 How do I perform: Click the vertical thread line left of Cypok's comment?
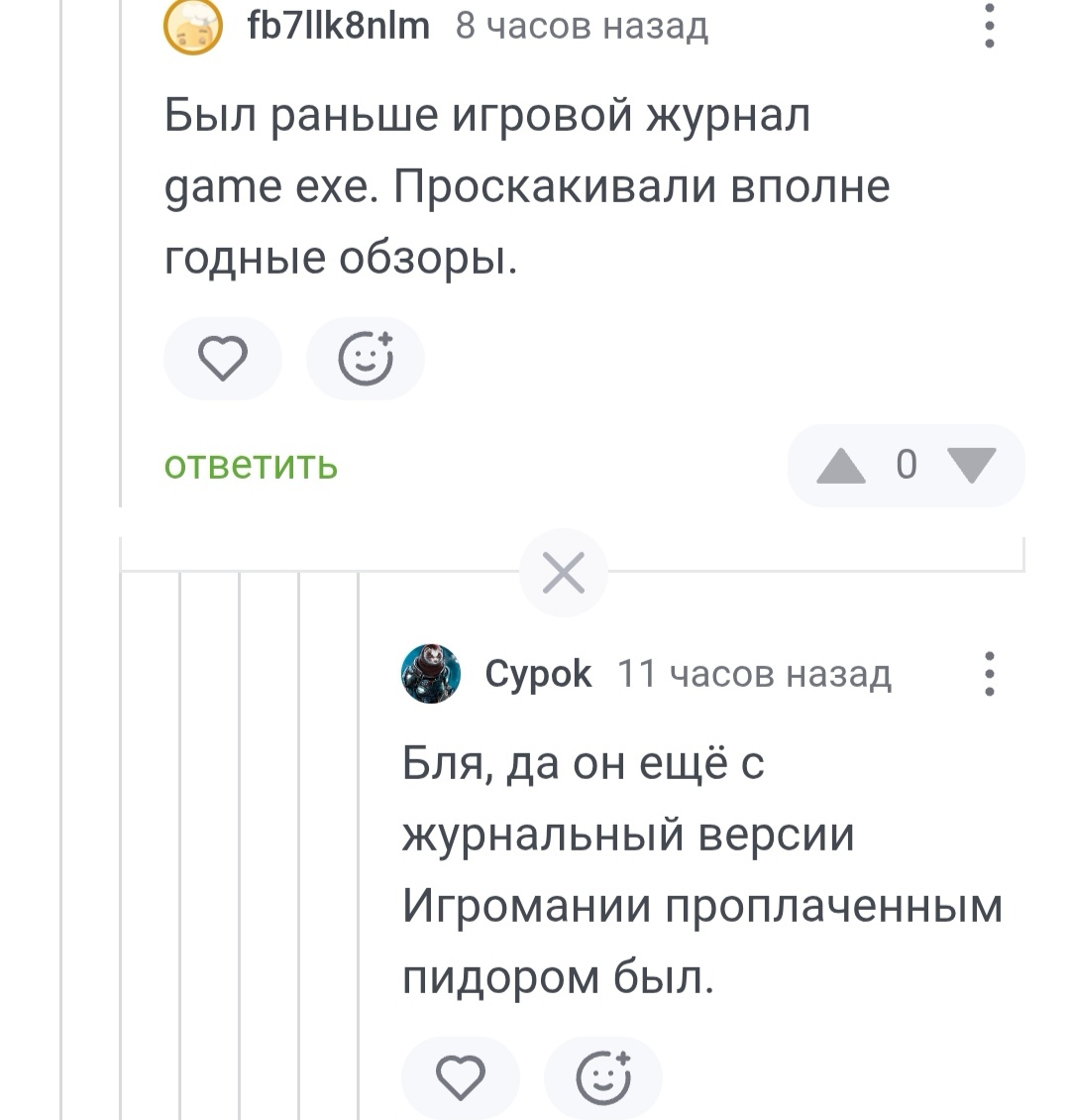tap(359, 842)
